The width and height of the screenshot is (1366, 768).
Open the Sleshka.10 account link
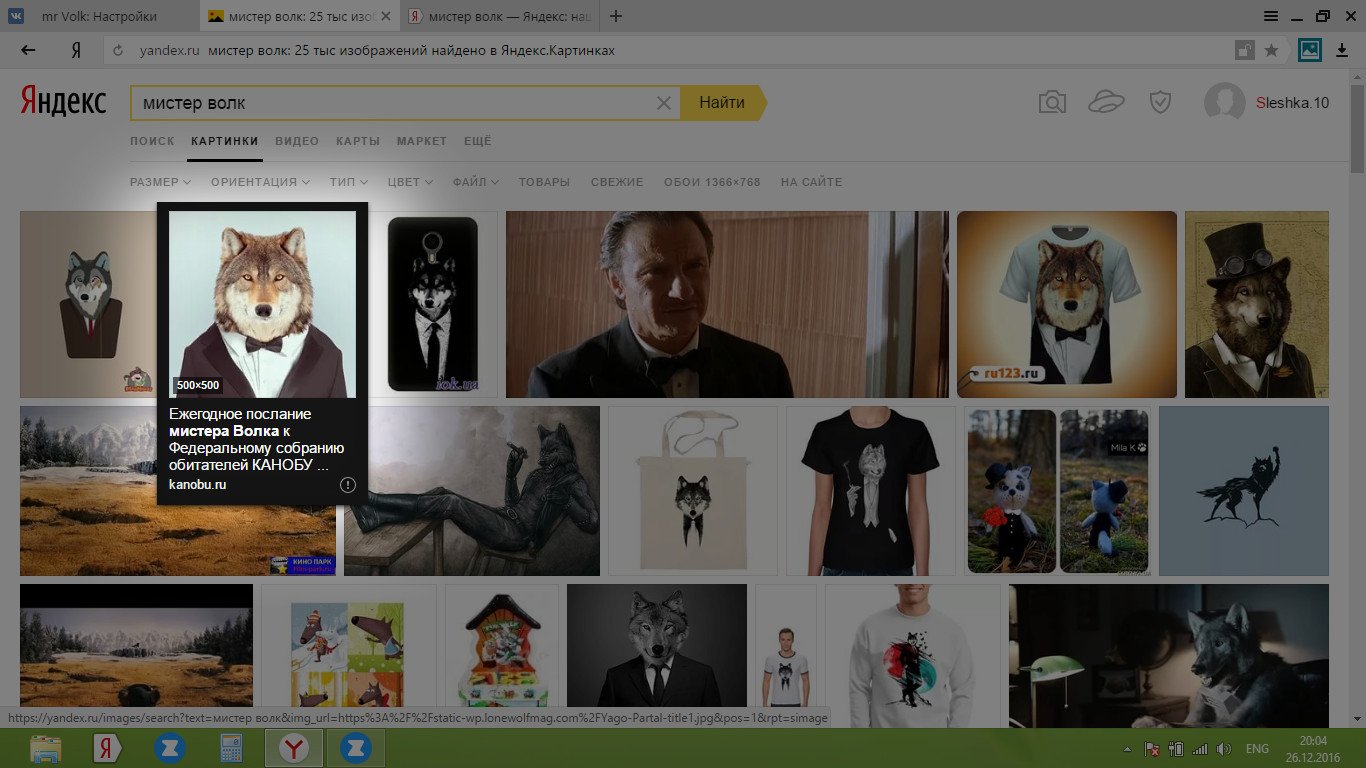tap(1292, 102)
